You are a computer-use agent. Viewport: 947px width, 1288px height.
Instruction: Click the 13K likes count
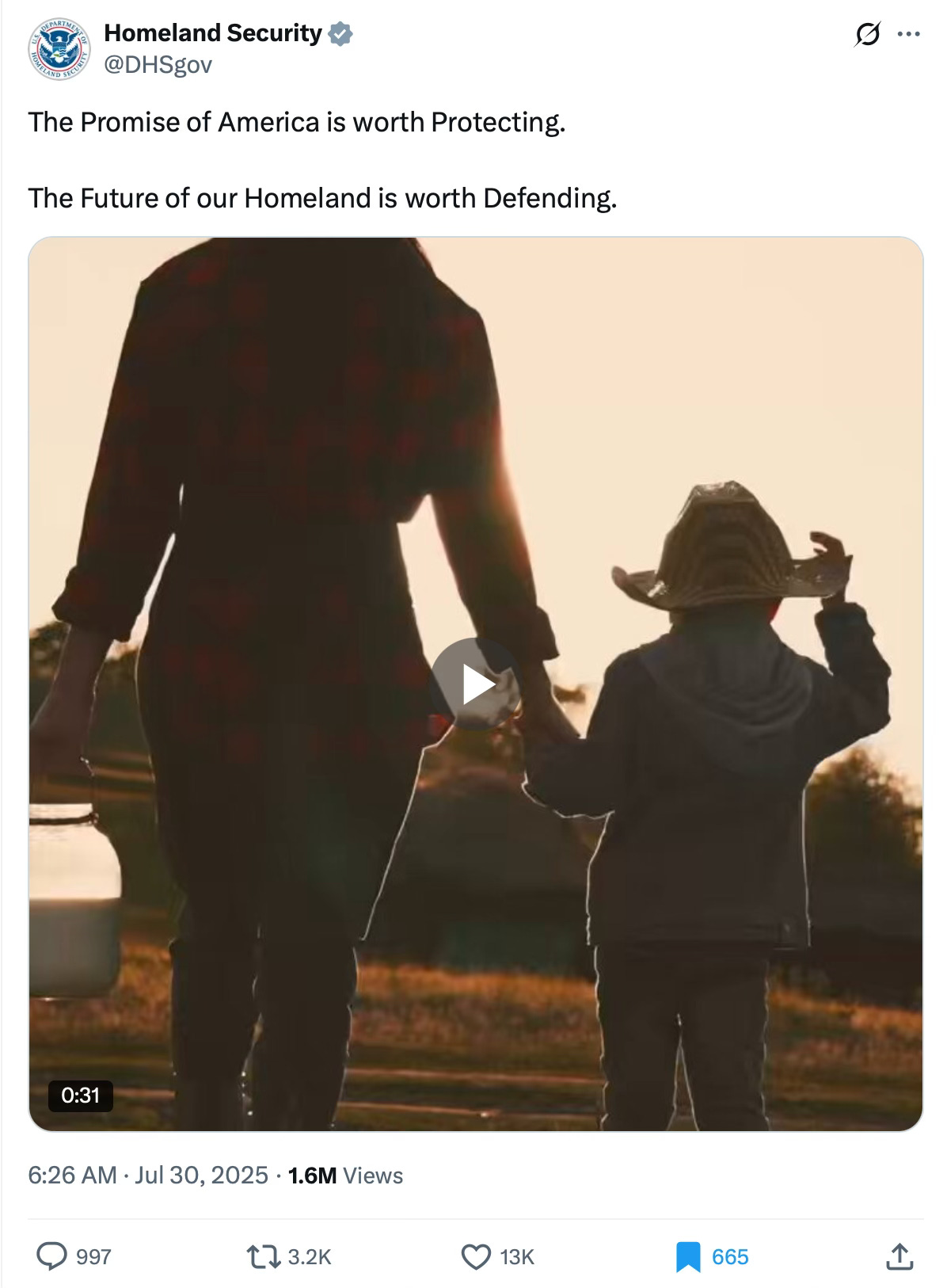(x=517, y=1257)
